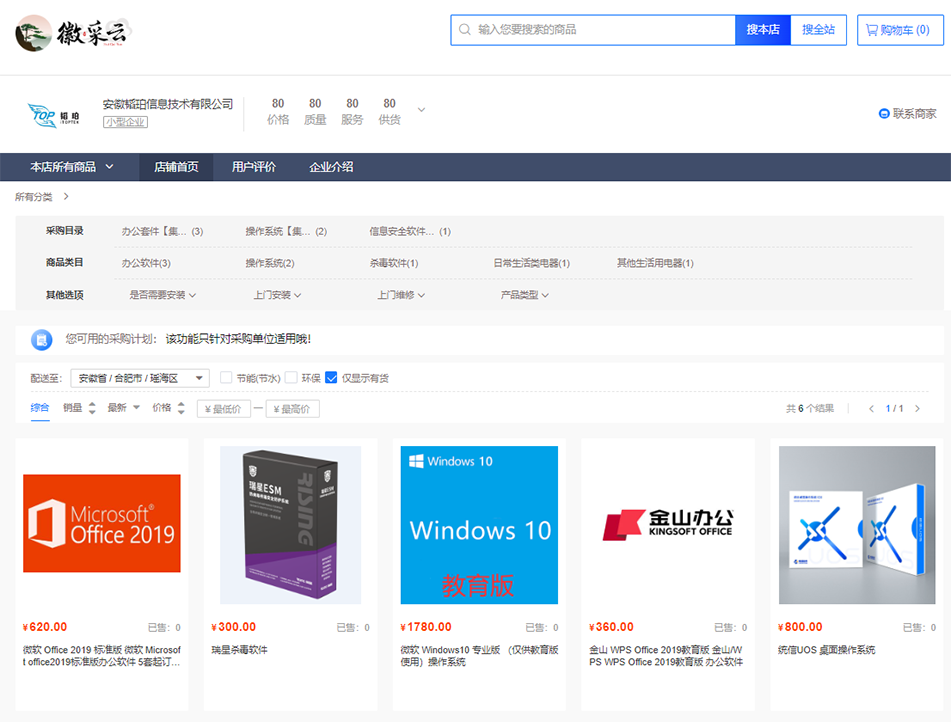Click 所有分类 breadcrumb link

(34, 197)
